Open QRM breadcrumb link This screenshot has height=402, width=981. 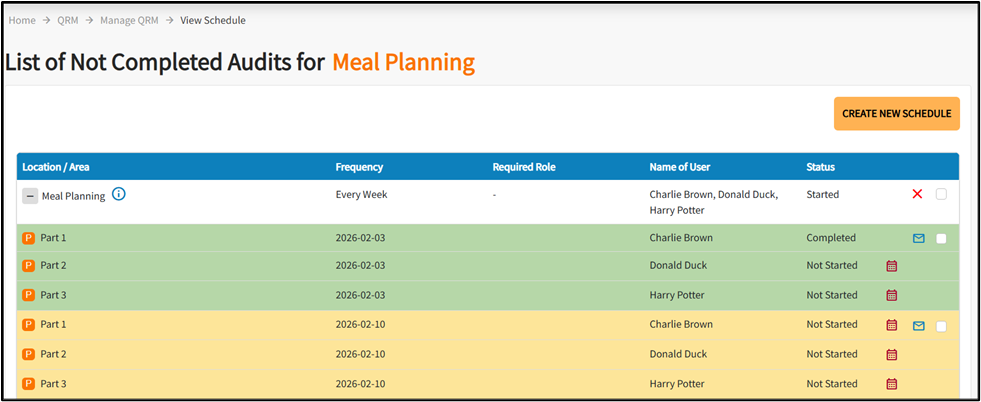click(67, 20)
